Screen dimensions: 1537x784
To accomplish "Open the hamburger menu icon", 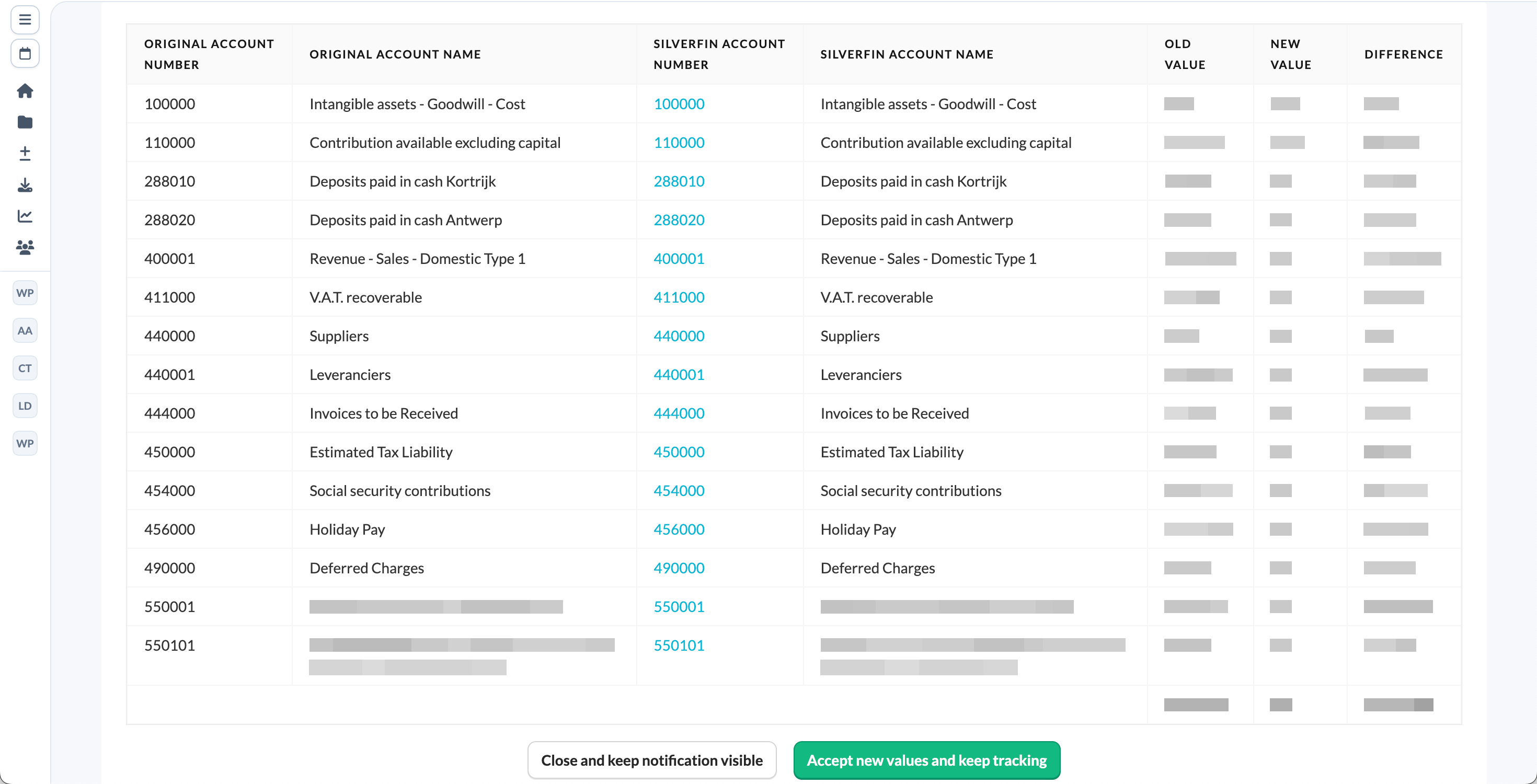I will (25, 20).
